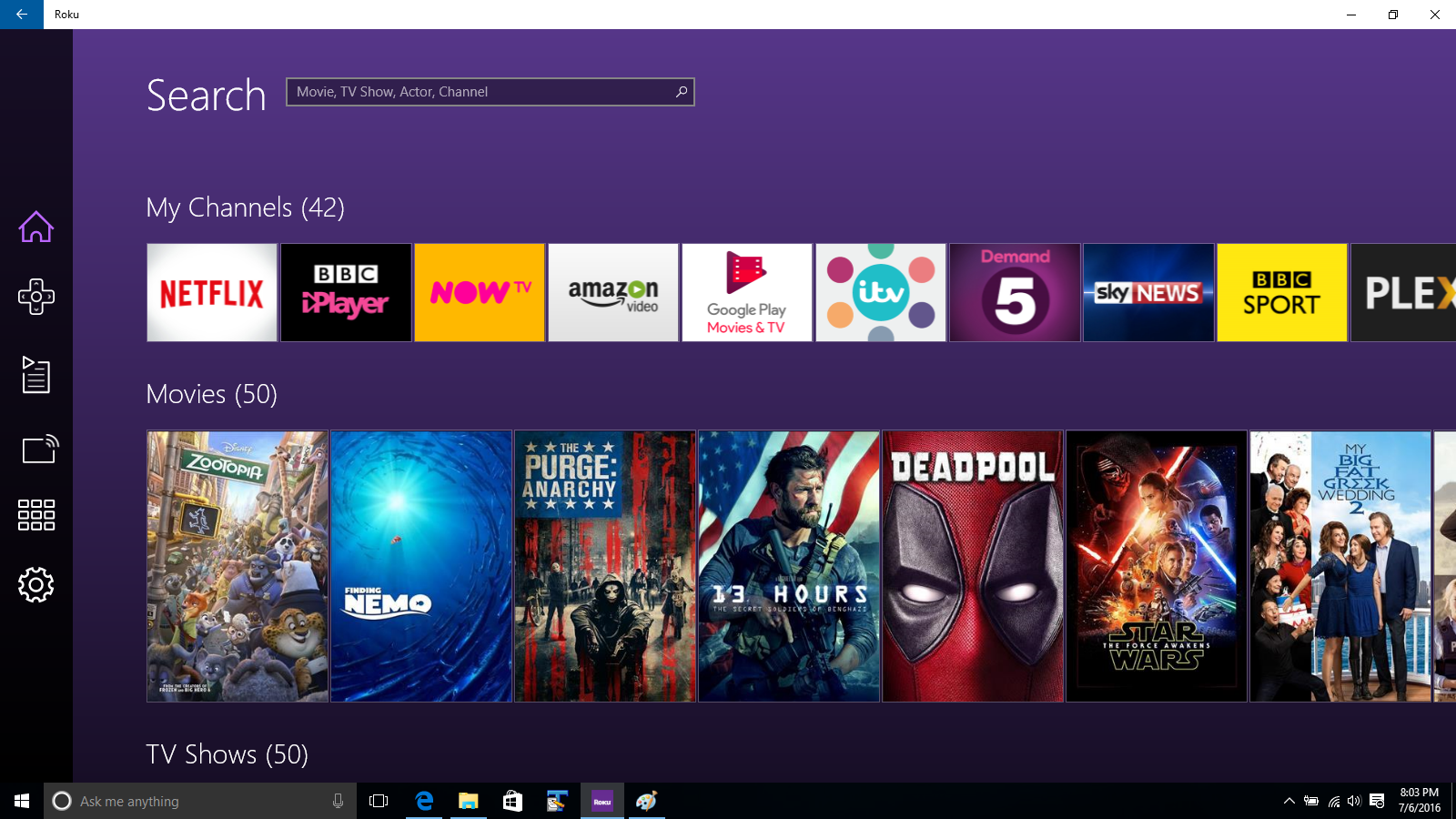
Task: Open the Paint taskbar icon
Action: tap(647, 801)
